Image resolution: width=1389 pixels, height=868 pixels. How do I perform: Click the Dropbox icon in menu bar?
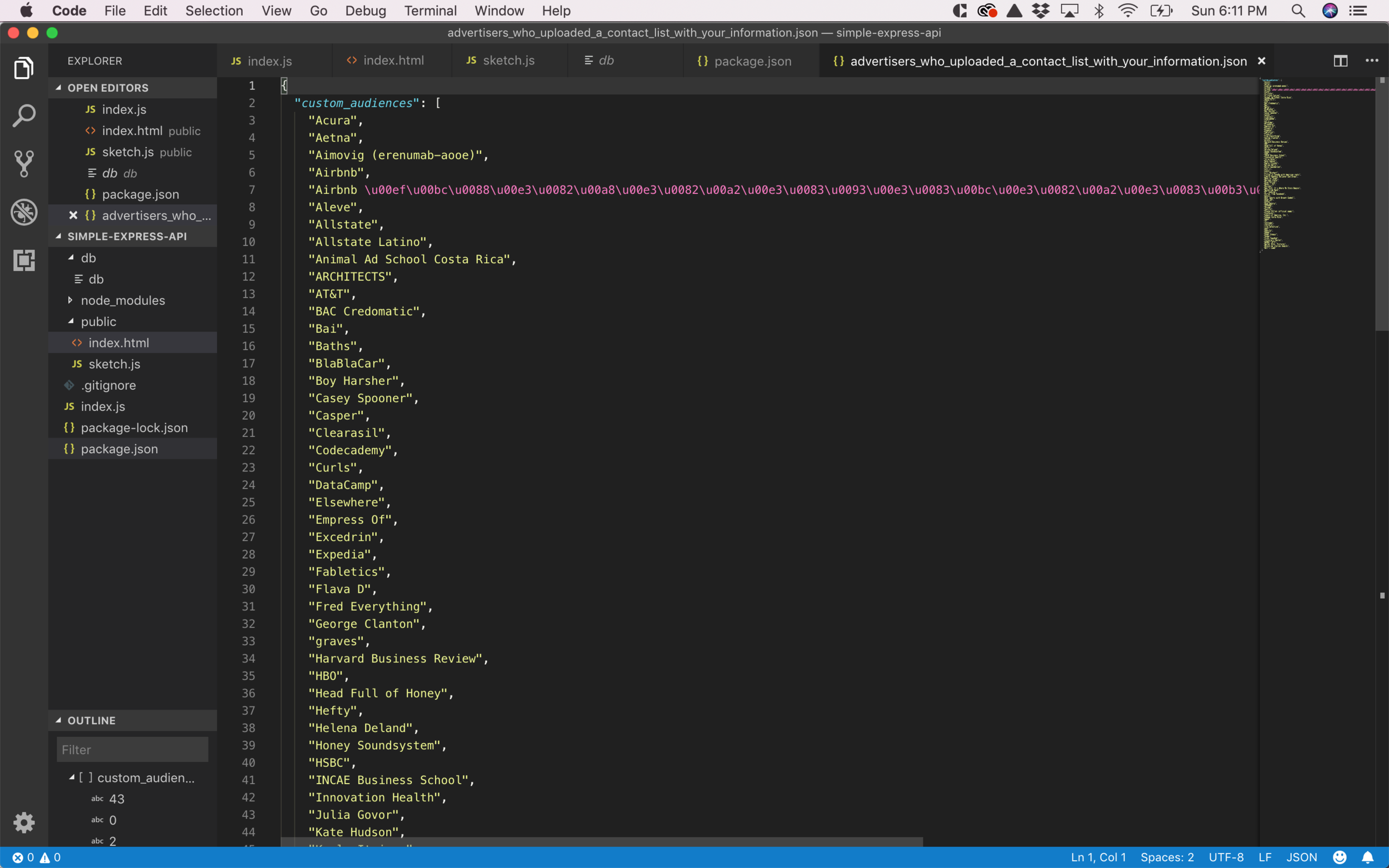(1041, 11)
